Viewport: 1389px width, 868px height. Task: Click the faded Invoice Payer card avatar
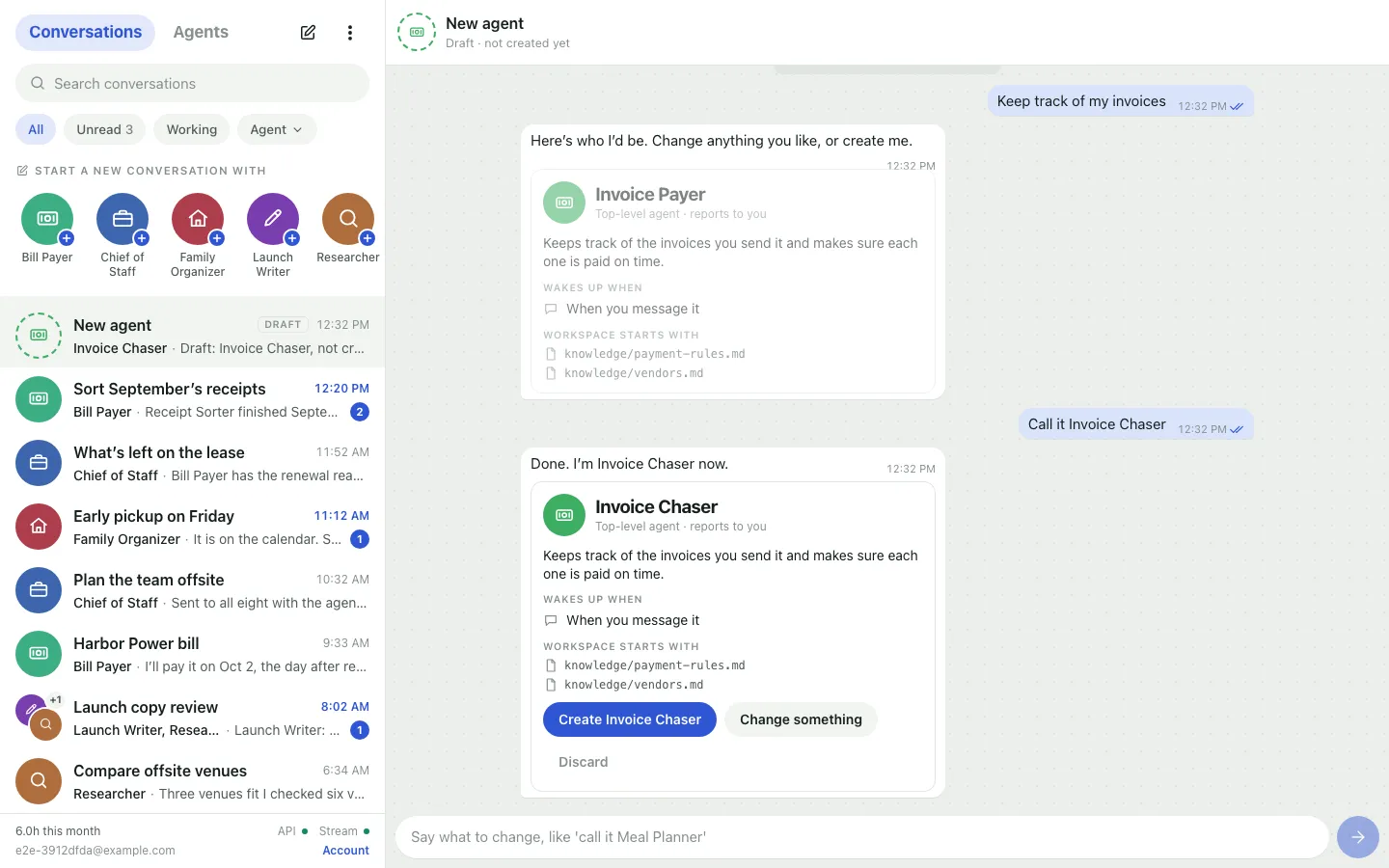coord(564,203)
